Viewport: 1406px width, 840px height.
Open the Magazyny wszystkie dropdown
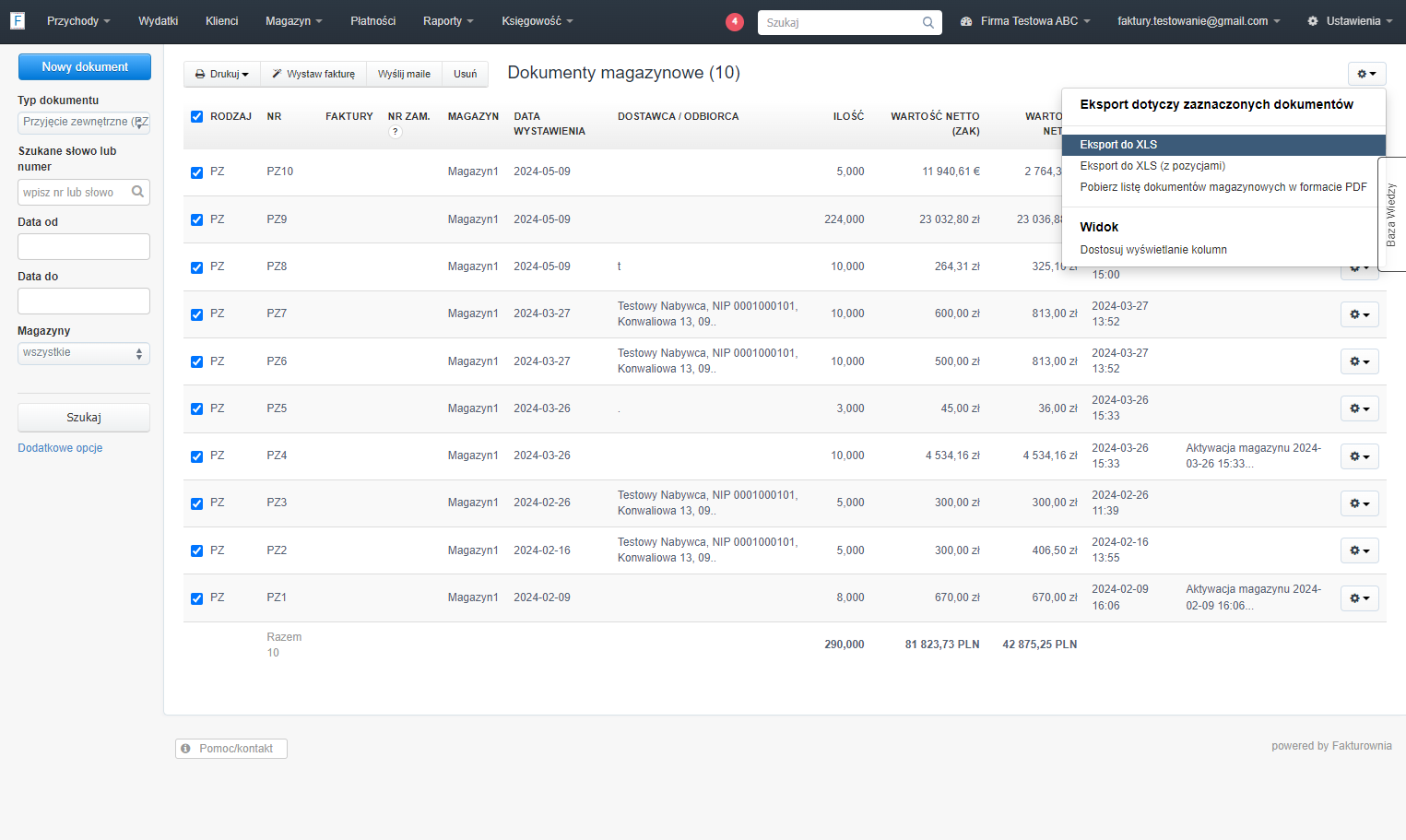(84, 353)
